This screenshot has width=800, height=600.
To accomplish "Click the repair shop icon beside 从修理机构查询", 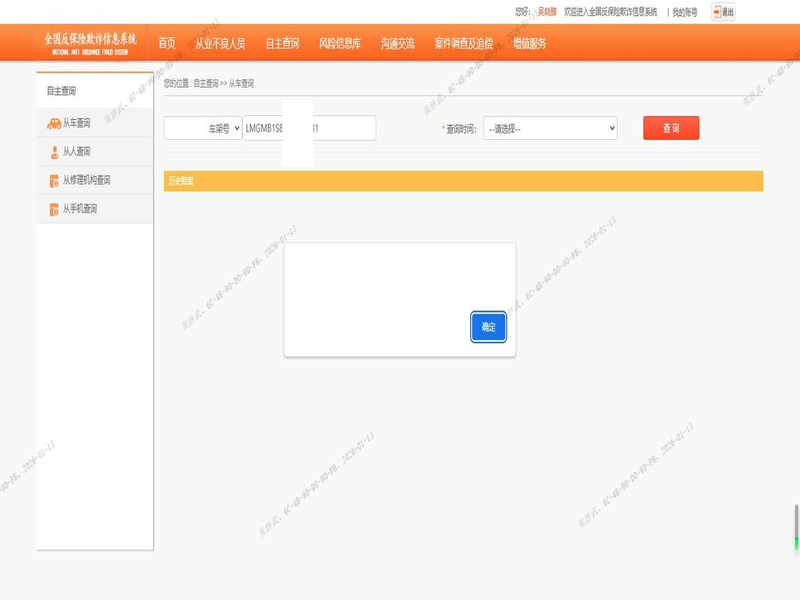I will click(54, 181).
